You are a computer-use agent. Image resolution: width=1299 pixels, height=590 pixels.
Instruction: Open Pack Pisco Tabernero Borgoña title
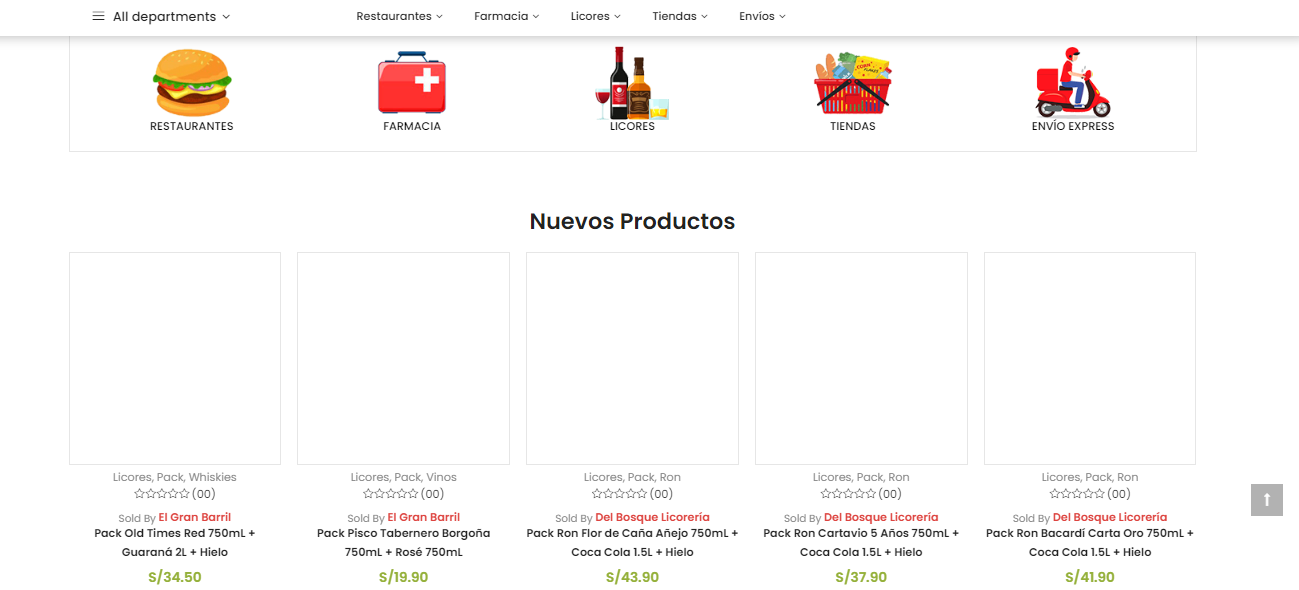coord(404,542)
